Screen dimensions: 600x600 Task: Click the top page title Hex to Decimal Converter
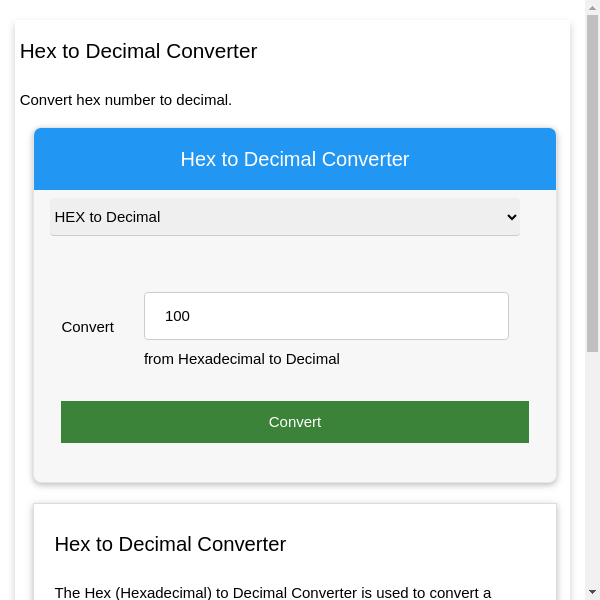(x=139, y=51)
